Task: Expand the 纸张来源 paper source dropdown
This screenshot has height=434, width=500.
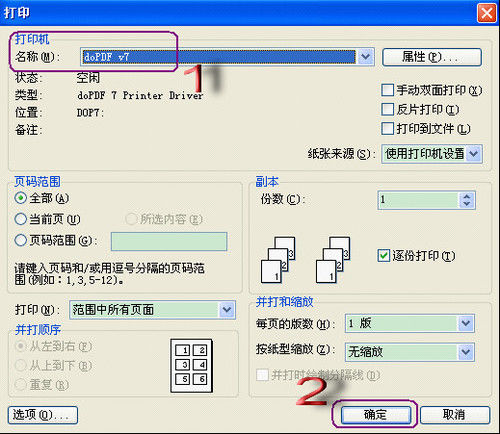Action: [x=473, y=154]
